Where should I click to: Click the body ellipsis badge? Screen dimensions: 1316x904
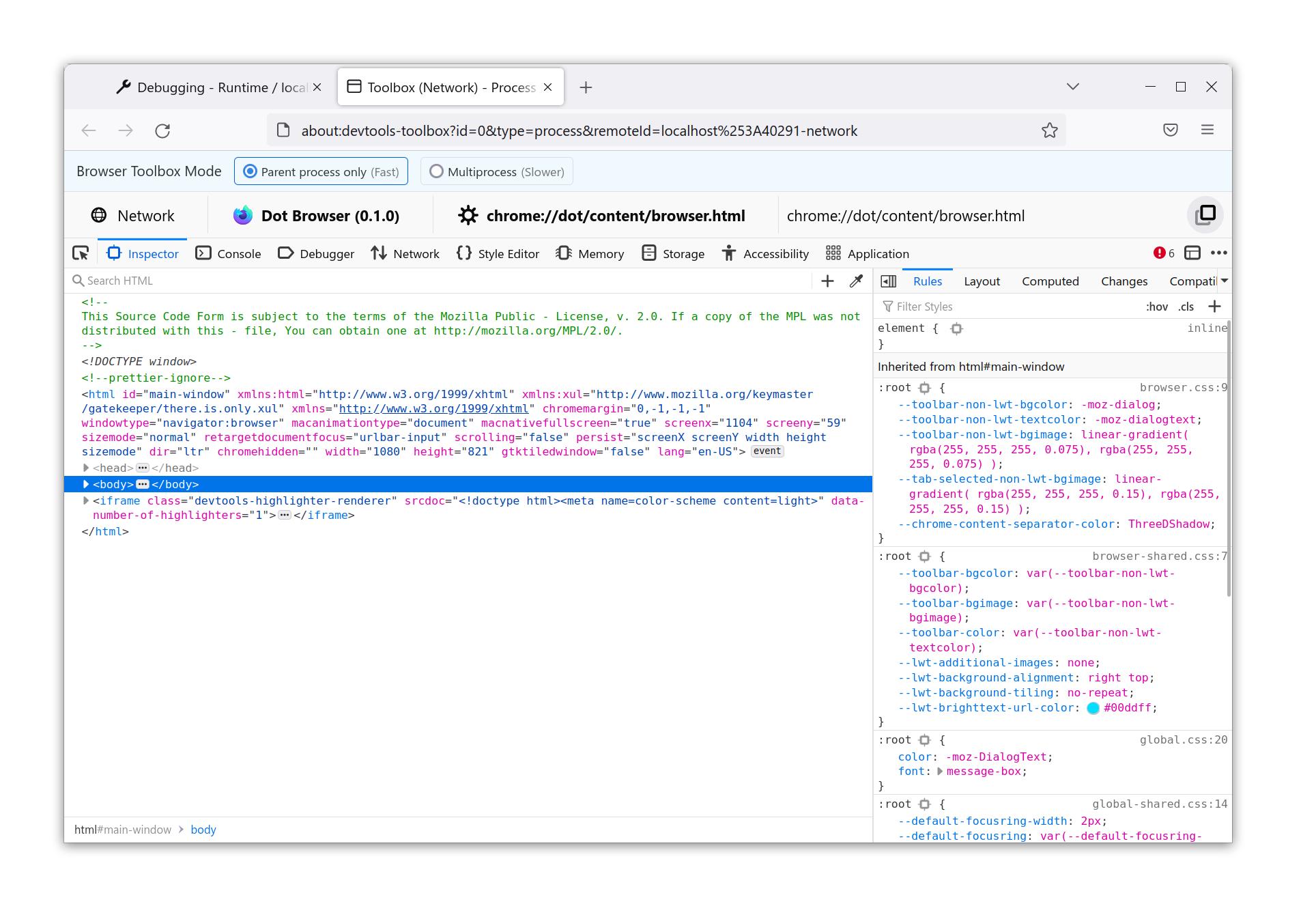pos(143,484)
